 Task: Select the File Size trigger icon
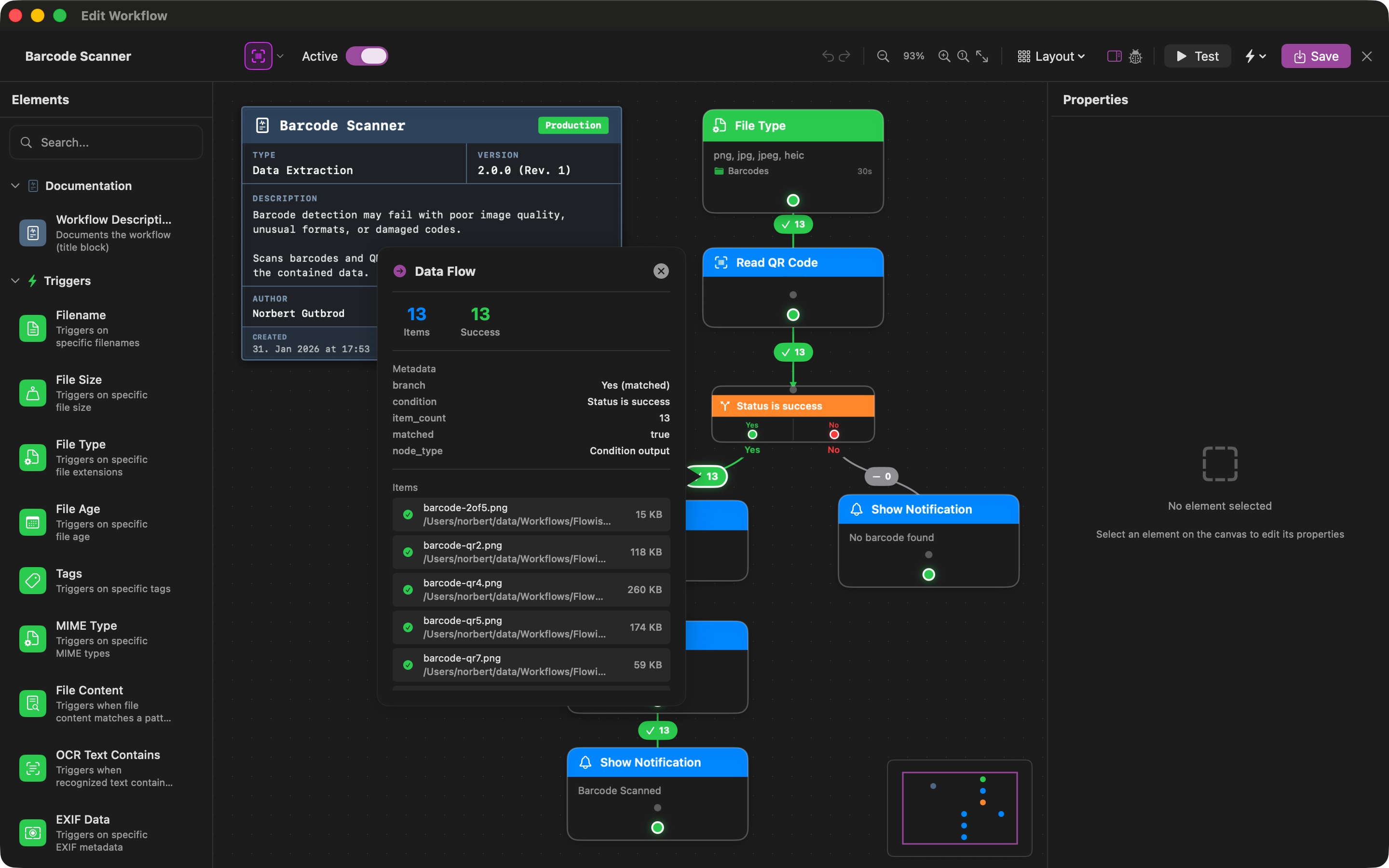[33, 393]
